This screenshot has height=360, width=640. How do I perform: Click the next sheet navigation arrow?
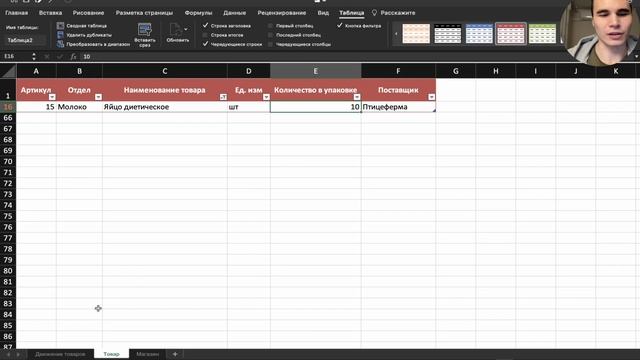point(18,354)
